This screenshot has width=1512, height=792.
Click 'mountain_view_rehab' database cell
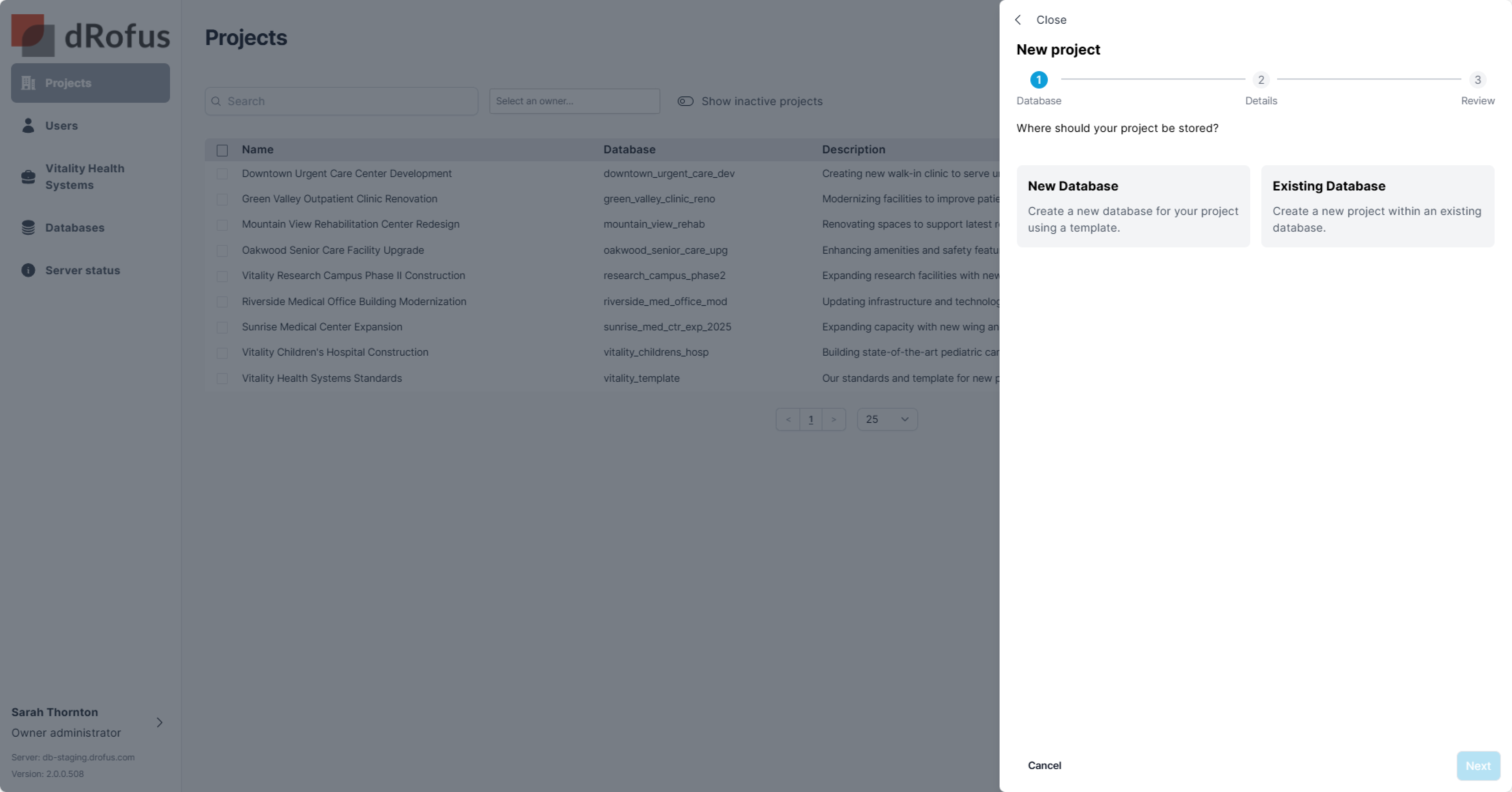654,224
